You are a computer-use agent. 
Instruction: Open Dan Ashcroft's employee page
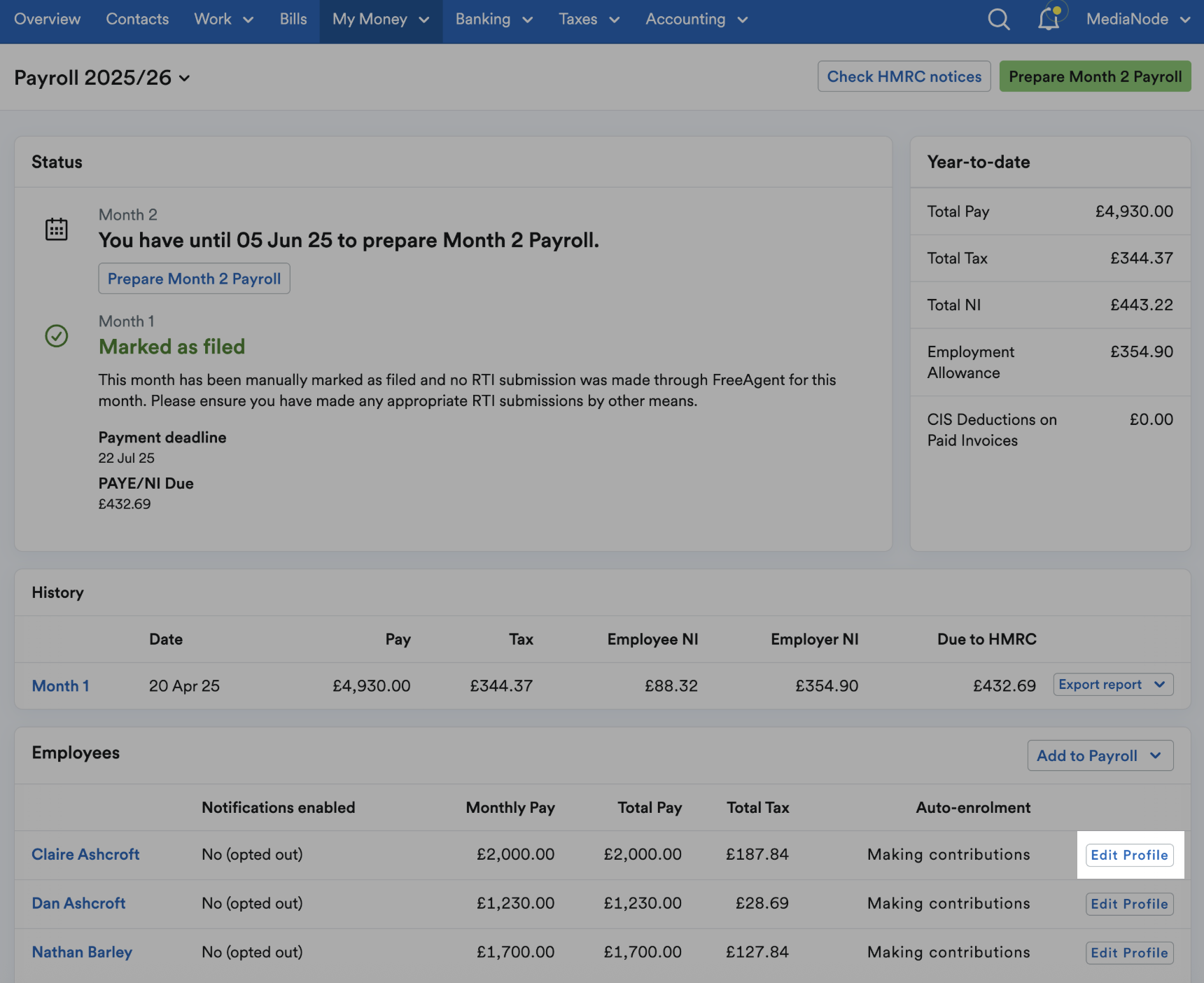pyautogui.click(x=78, y=903)
